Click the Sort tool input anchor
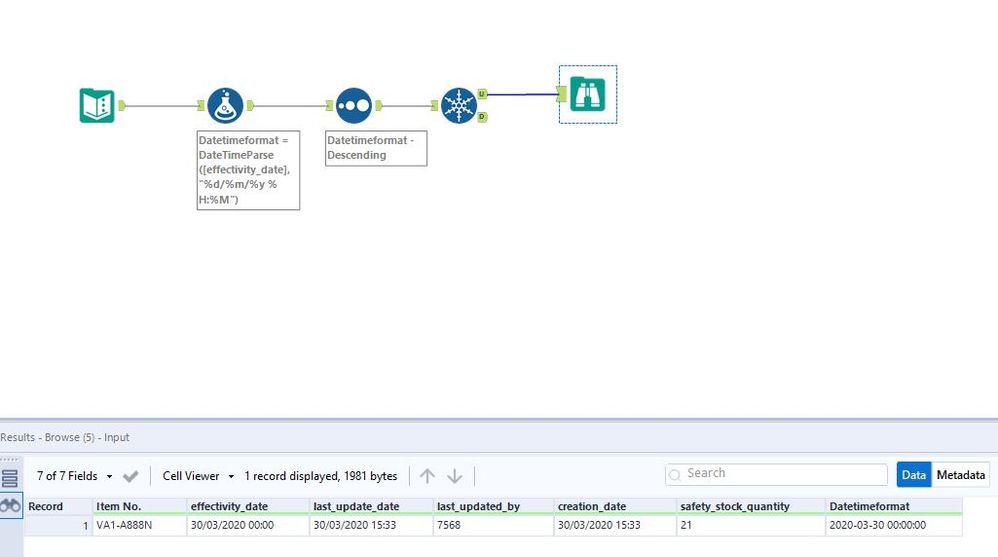The width and height of the screenshot is (998, 557). click(330, 106)
